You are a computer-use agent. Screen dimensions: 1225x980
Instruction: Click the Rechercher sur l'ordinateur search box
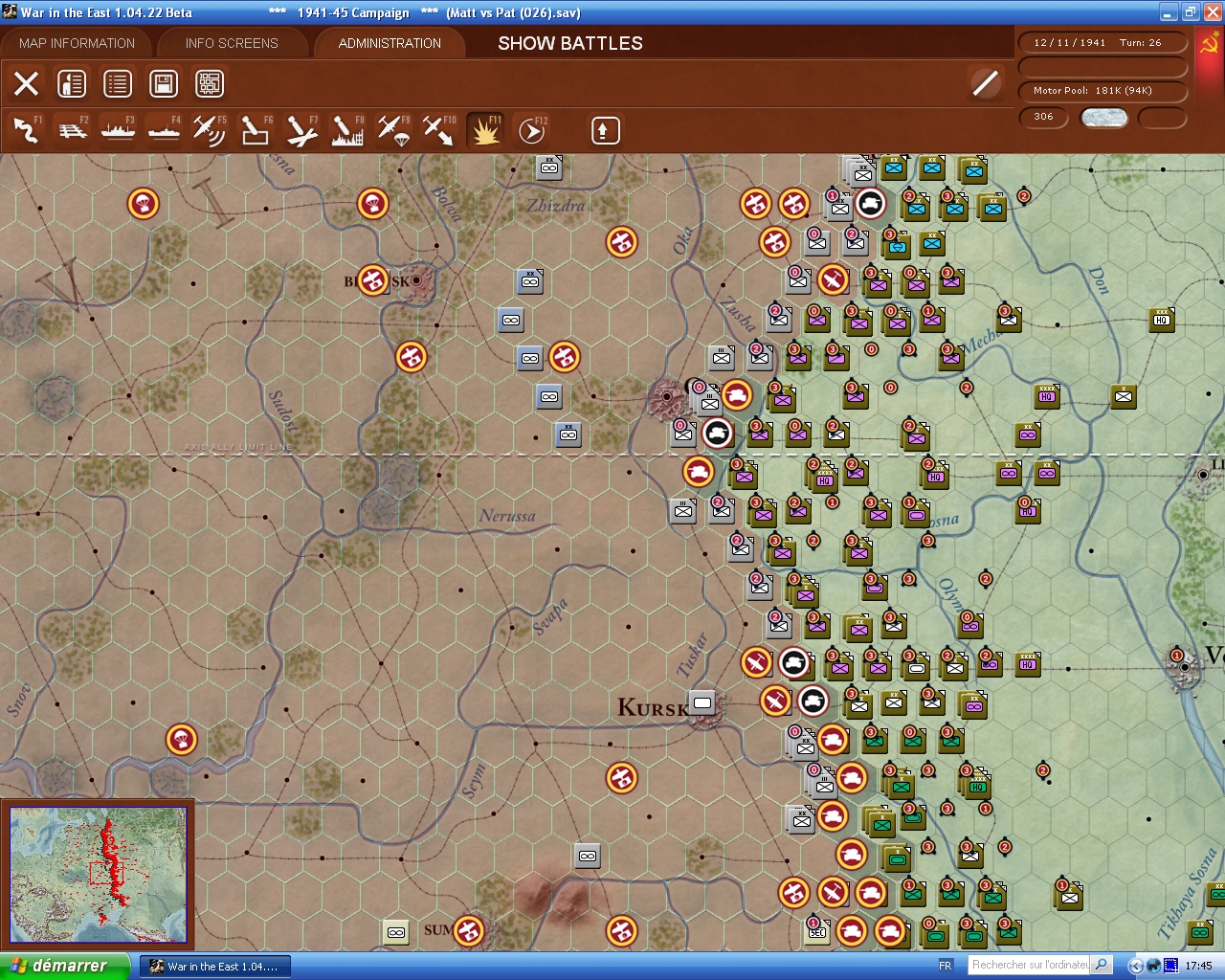click(x=1030, y=965)
